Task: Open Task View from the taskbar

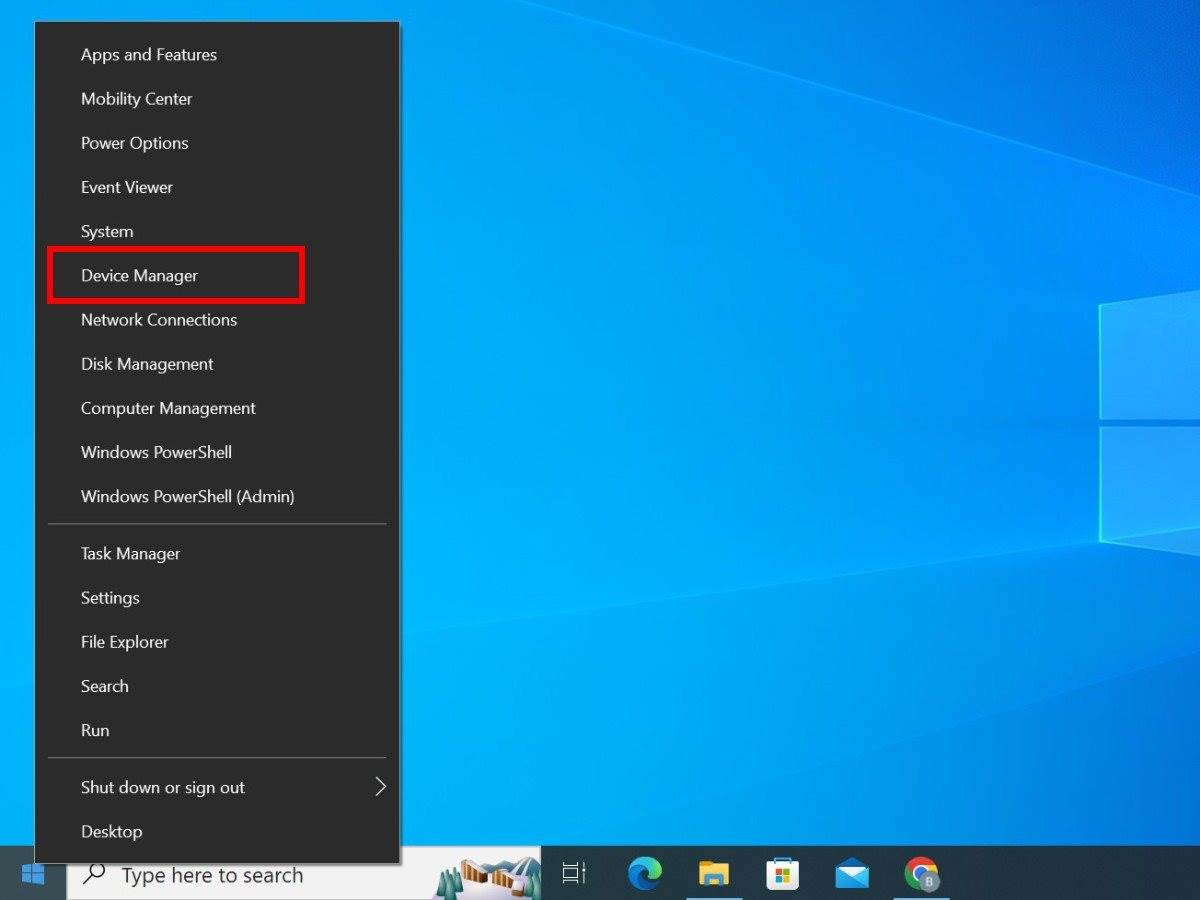Action: pyautogui.click(x=574, y=874)
